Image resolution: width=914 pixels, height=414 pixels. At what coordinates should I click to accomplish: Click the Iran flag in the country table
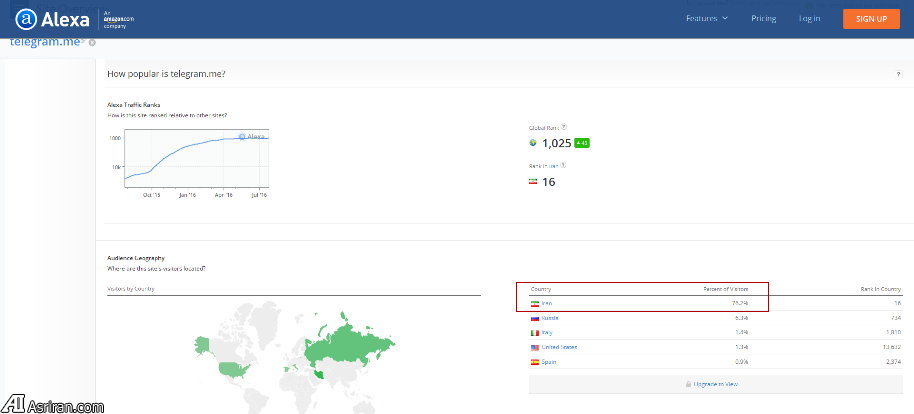[534, 302]
